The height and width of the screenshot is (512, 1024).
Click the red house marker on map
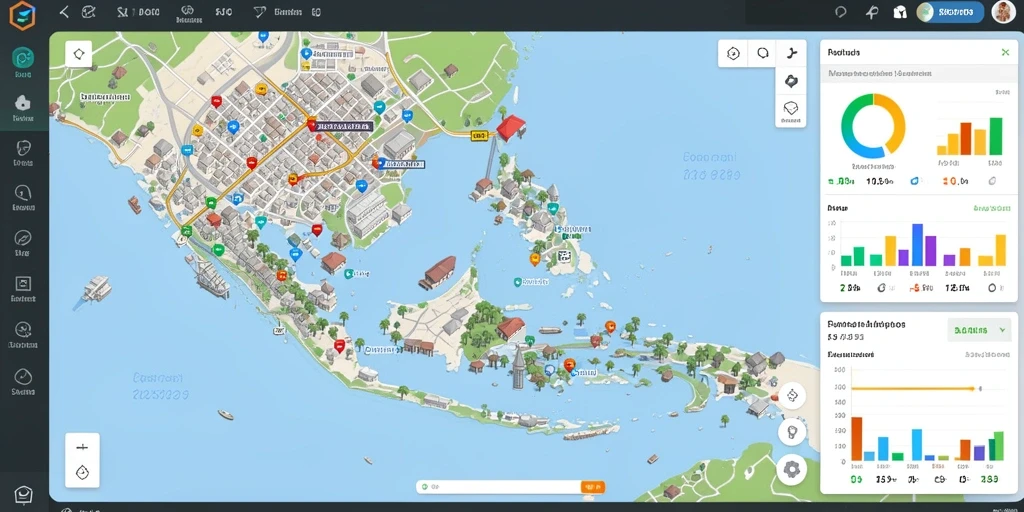[x=511, y=127]
